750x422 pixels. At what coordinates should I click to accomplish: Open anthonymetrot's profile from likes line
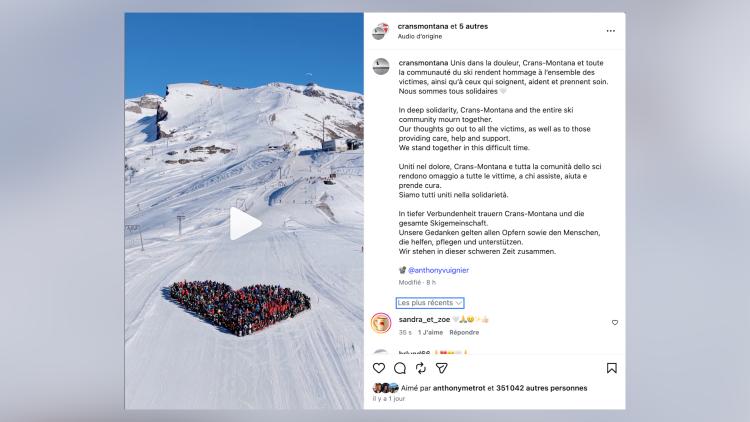[459, 388]
